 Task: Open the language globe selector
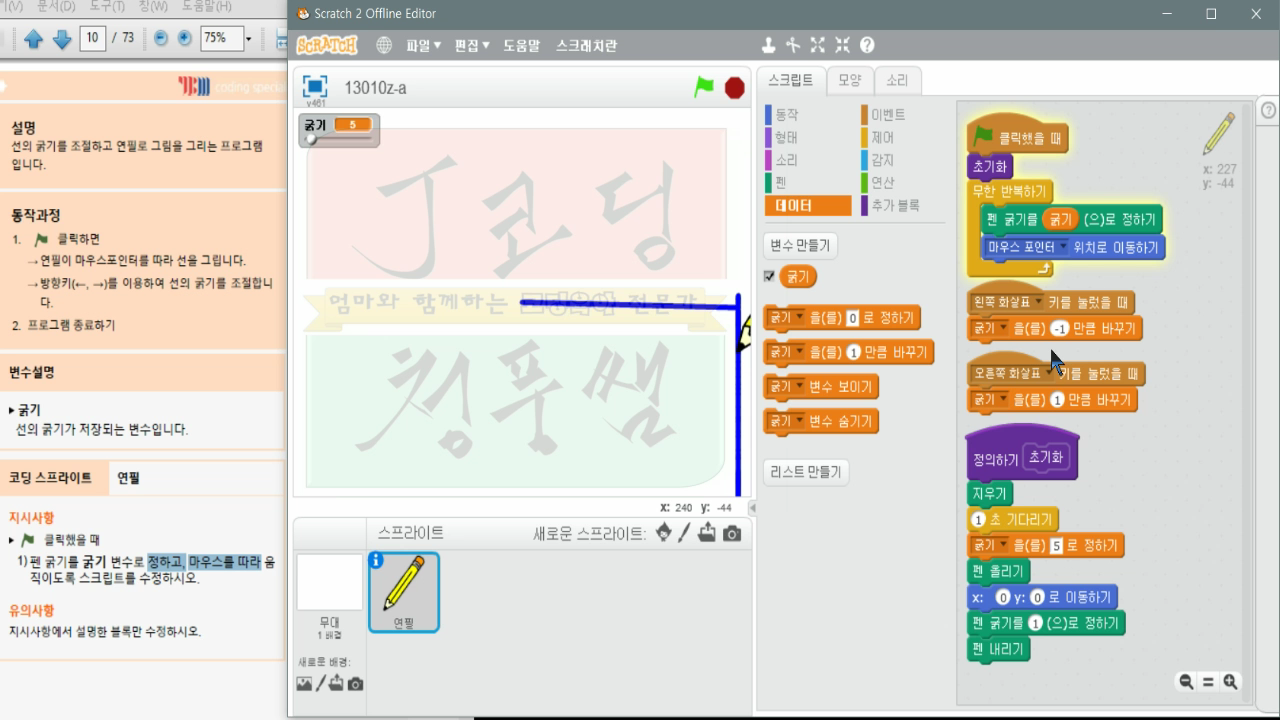386,45
